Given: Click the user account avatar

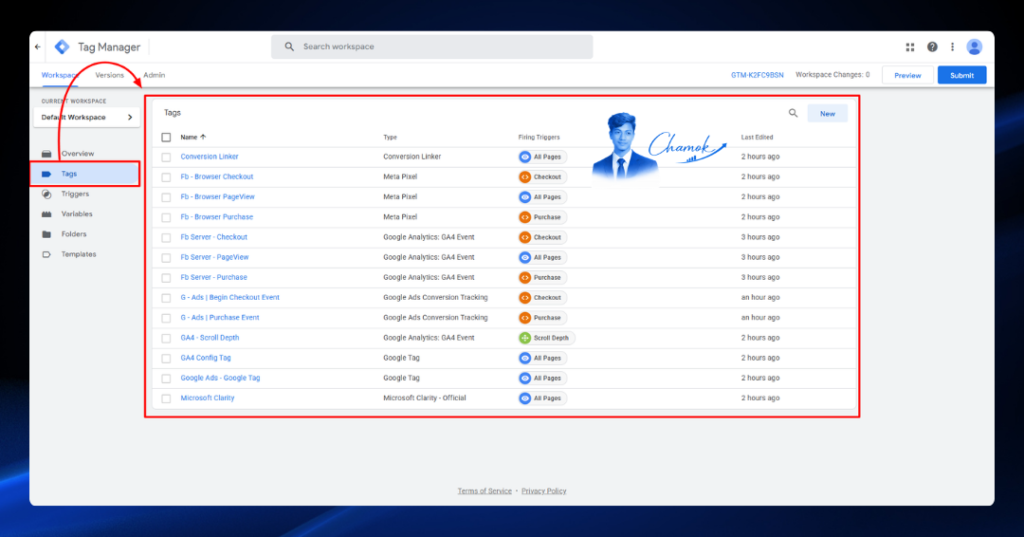Looking at the screenshot, I should coord(974,47).
